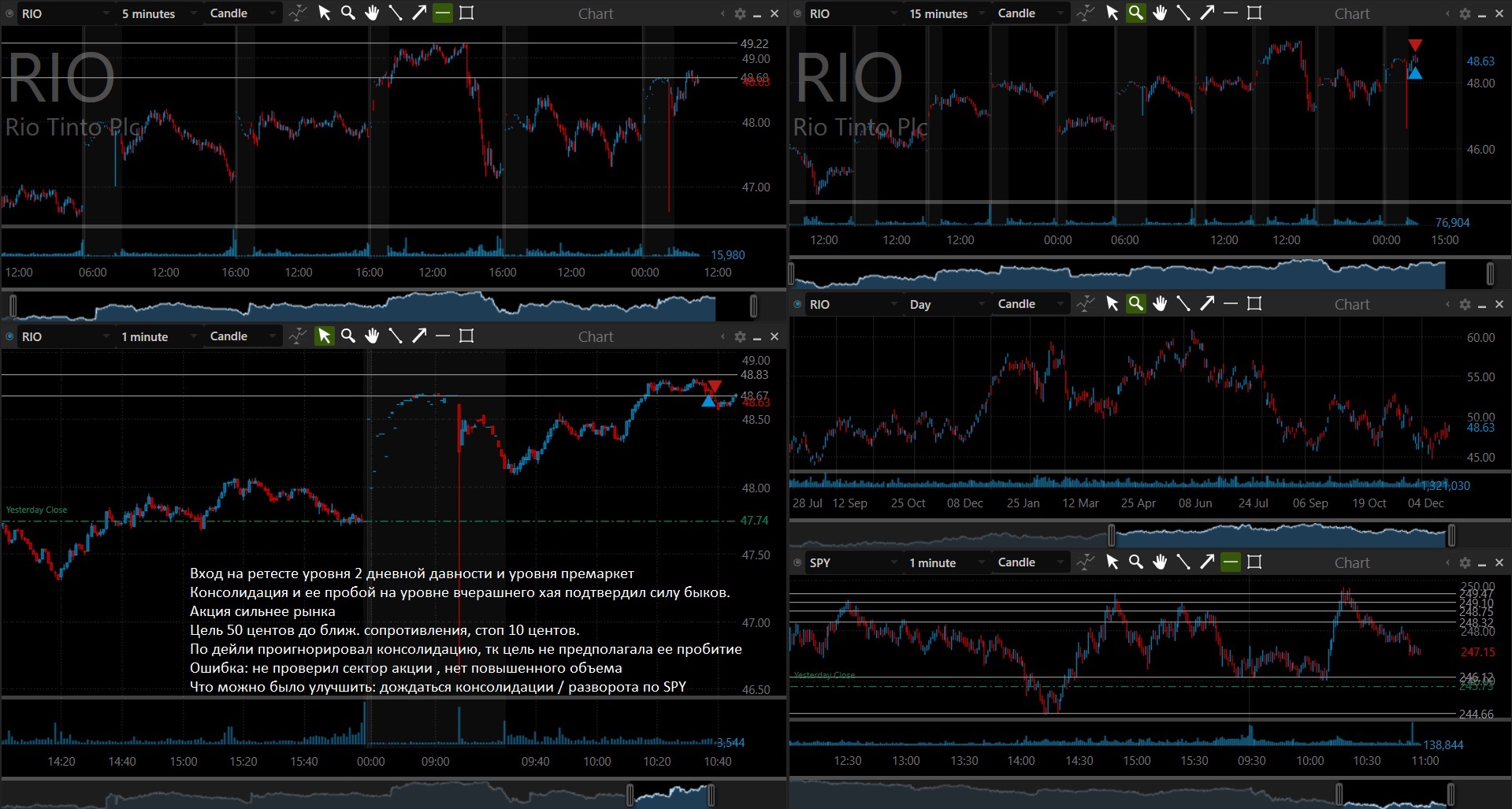
Task: Click the 1,321,030 volume value in Day chart
Action: coord(1447,486)
